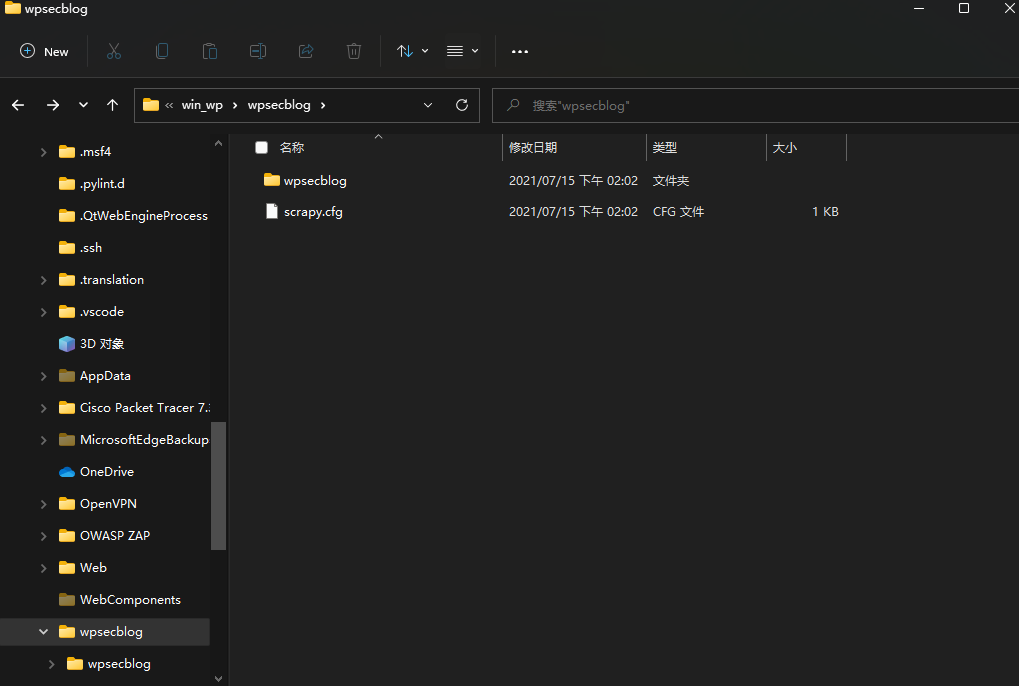The width and height of the screenshot is (1019, 686).
Task: Expand the OpenVPN tree folder
Action: pos(44,504)
